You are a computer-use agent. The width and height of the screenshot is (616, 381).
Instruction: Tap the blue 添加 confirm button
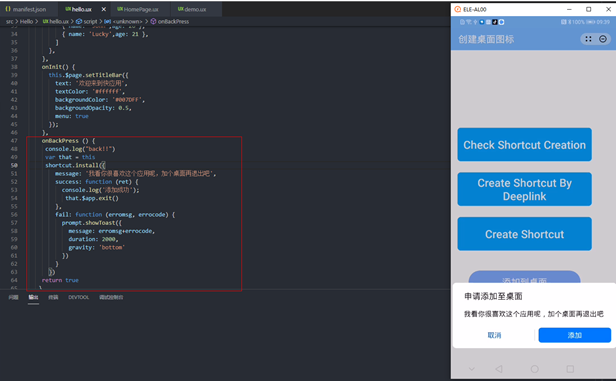coord(575,335)
